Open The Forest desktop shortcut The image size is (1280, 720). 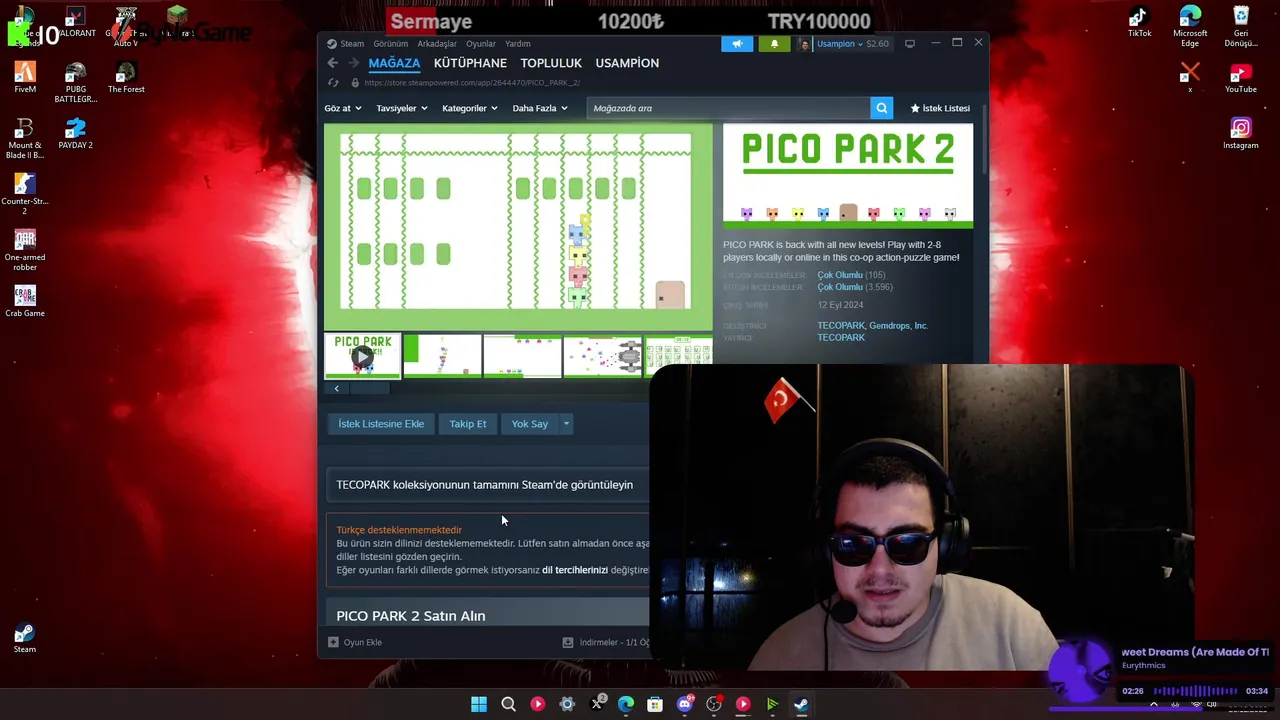(126, 77)
